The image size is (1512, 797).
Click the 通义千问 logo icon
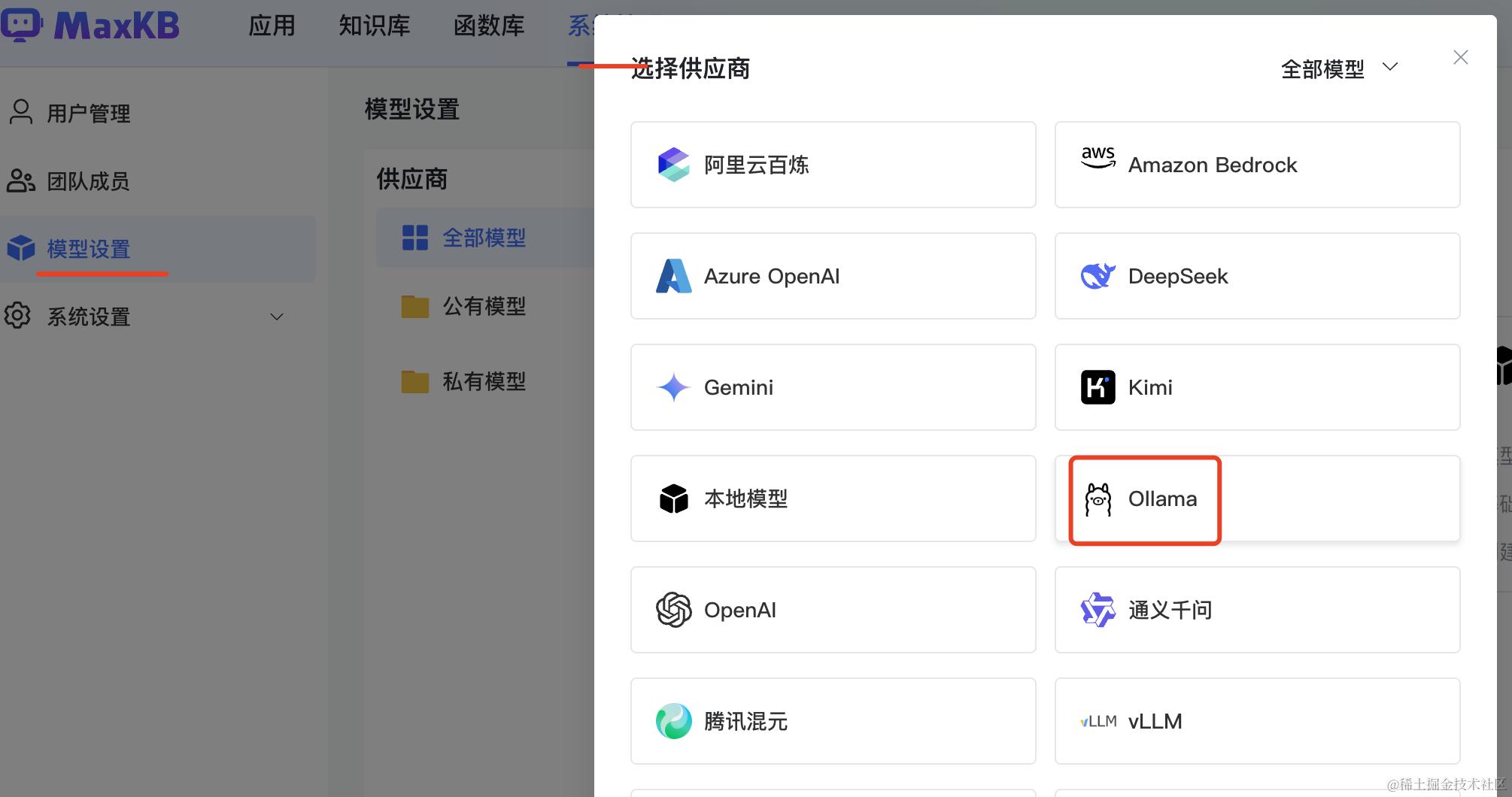(1098, 610)
